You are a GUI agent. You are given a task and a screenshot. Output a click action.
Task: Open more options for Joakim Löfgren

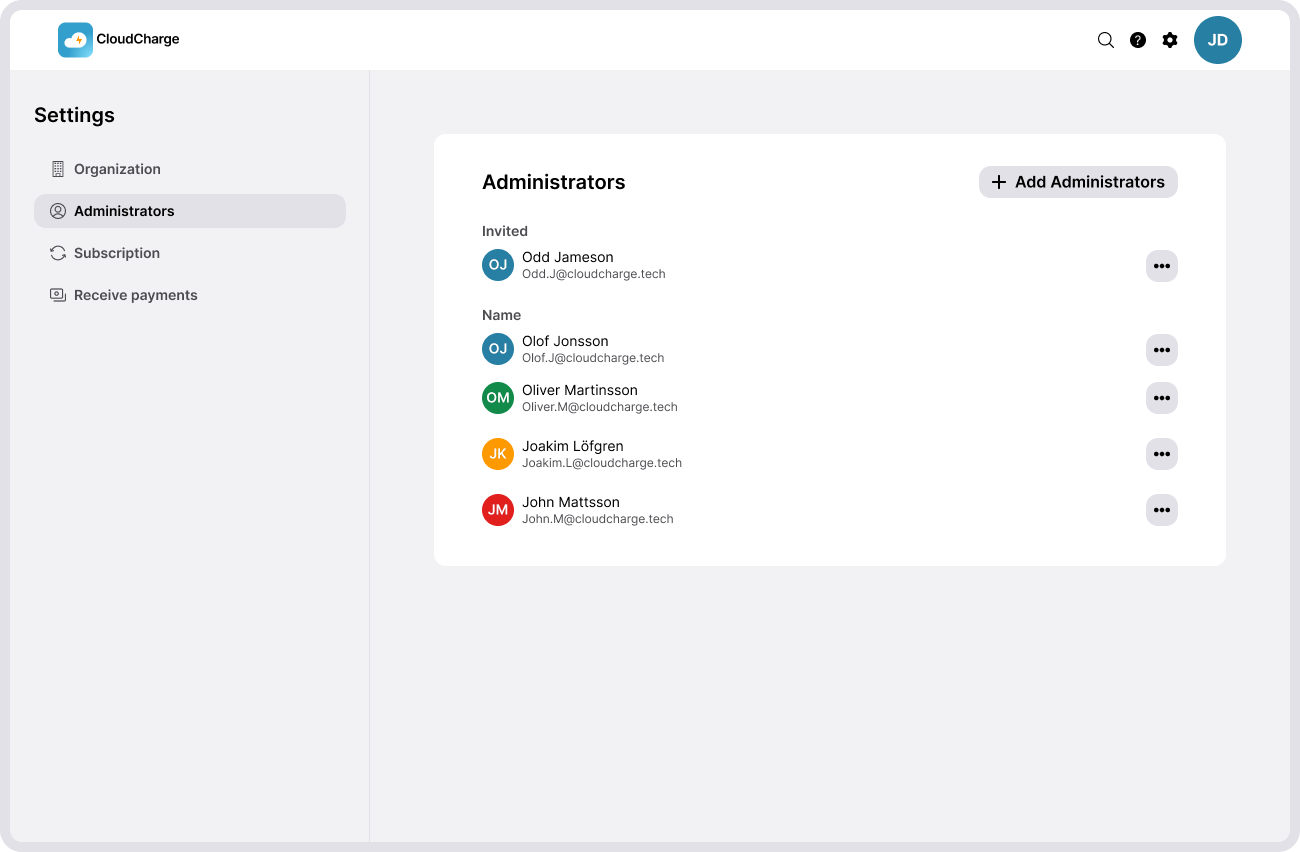pyautogui.click(x=1162, y=454)
